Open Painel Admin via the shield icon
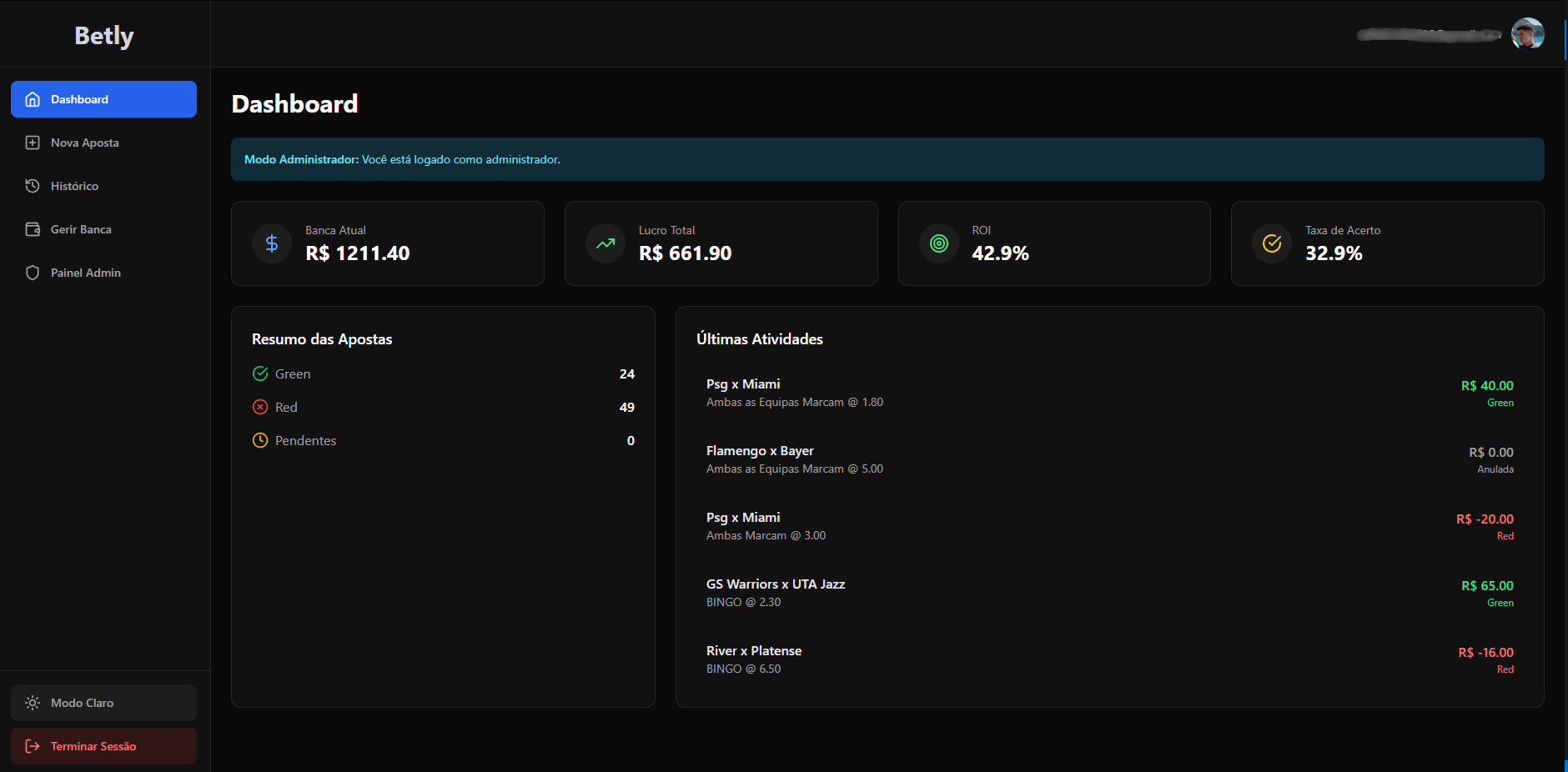Image resolution: width=1568 pixels, height=772 pixels. pos(33,273)
